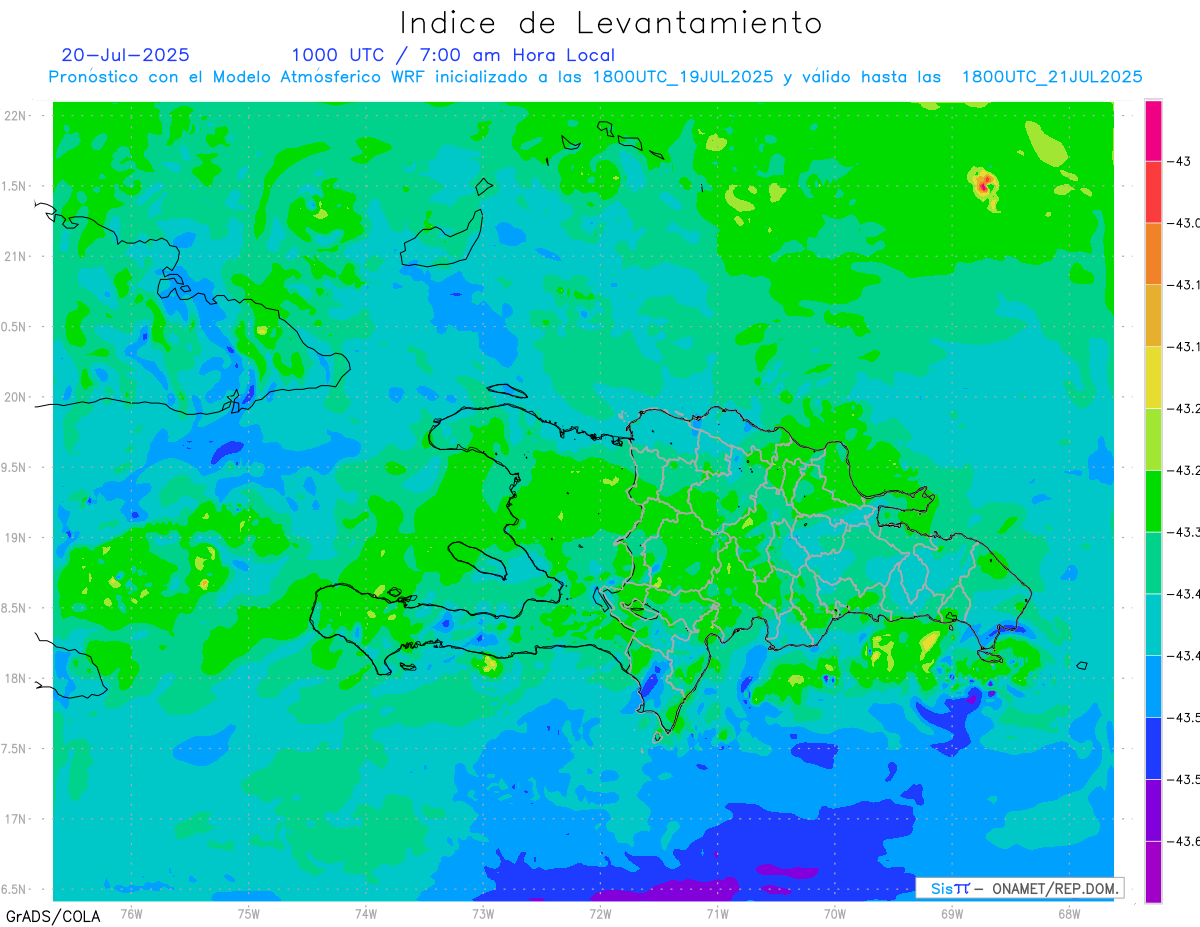Click '1000 UTC / 7:00 am Hora Local'
1200x927 pixels.
point(453,55)
